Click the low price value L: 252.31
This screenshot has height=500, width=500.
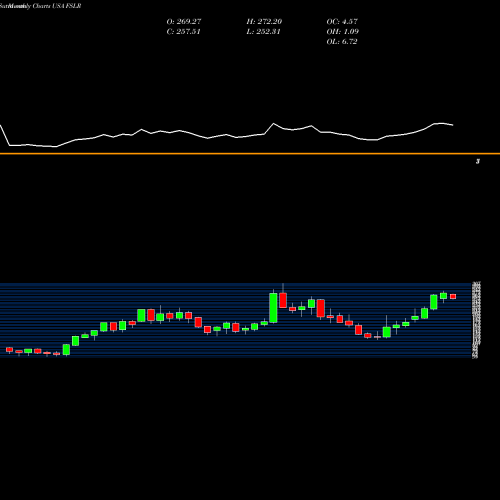263,32
